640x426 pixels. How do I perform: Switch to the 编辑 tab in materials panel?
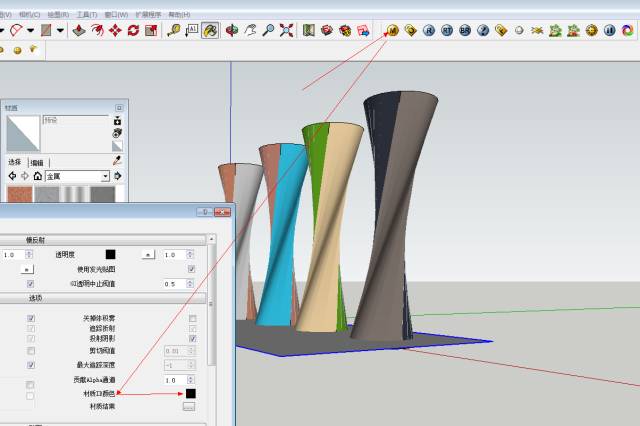point(37,162)
